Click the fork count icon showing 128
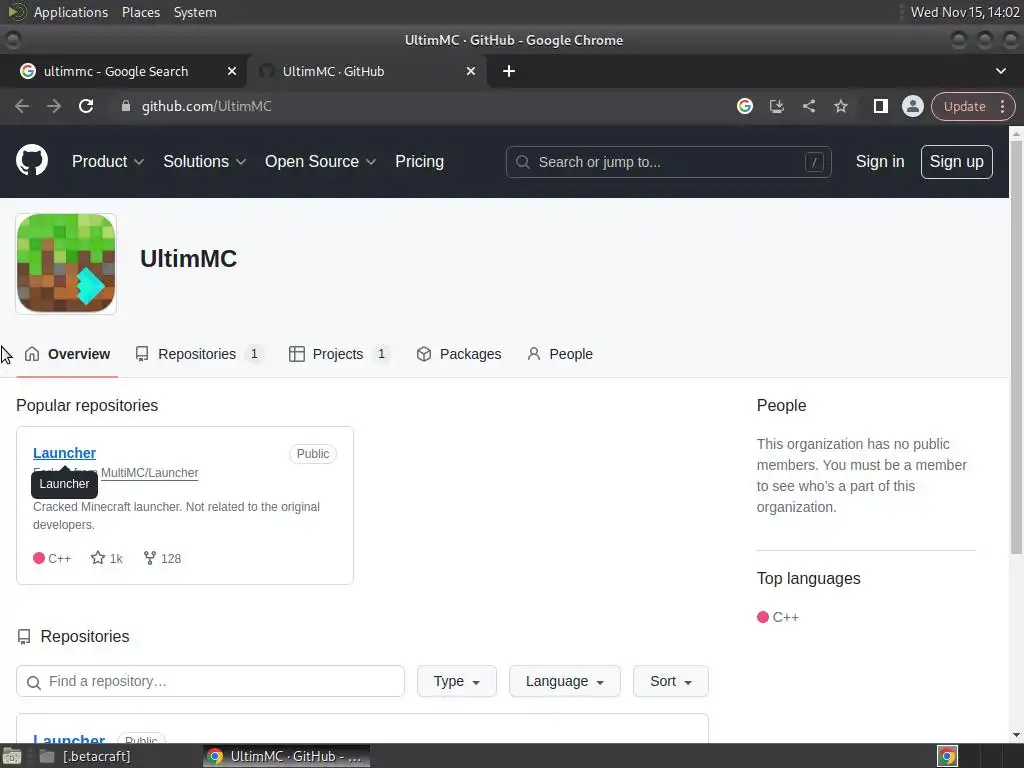 [x=150, y=558]
